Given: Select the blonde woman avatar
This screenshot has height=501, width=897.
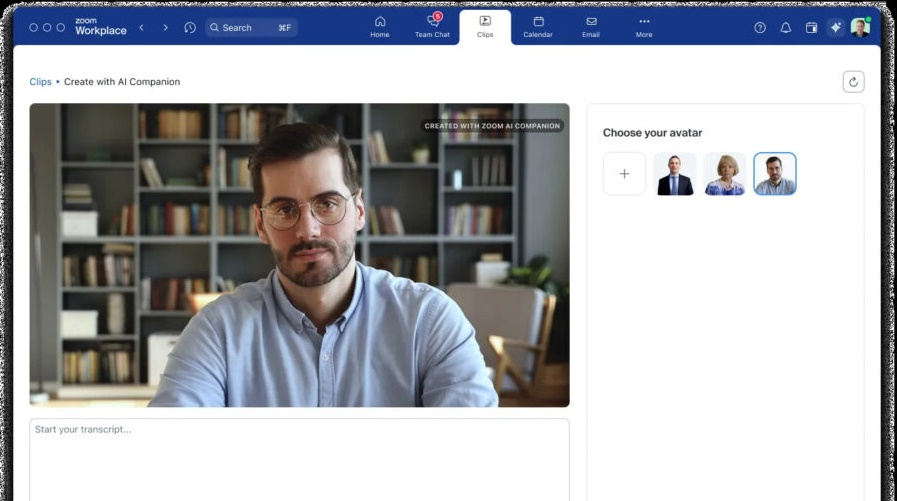Looking at the screenshot, I should 724,174.
